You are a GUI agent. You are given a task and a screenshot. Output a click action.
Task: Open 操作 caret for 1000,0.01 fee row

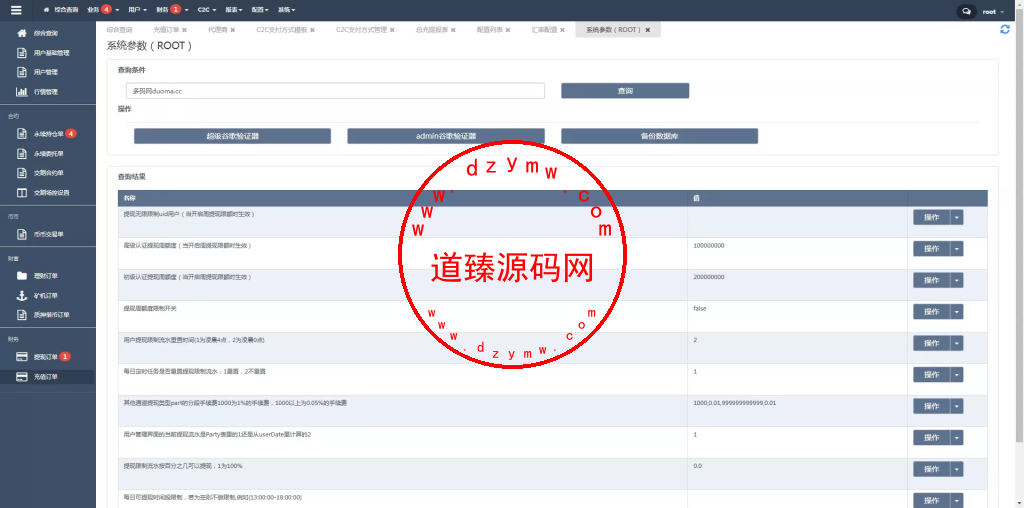pyautogui.click(x=957, y=406)
